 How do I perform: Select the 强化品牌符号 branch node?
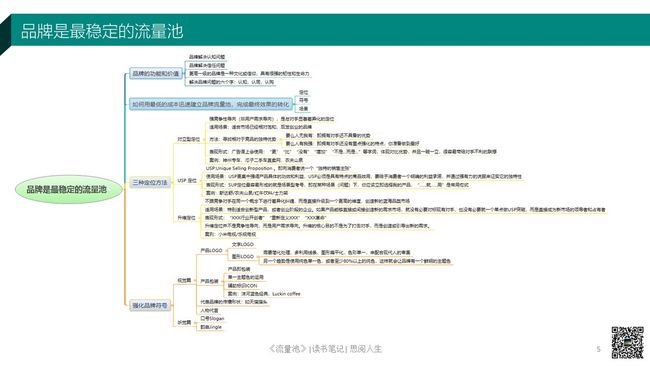point(150,305)
